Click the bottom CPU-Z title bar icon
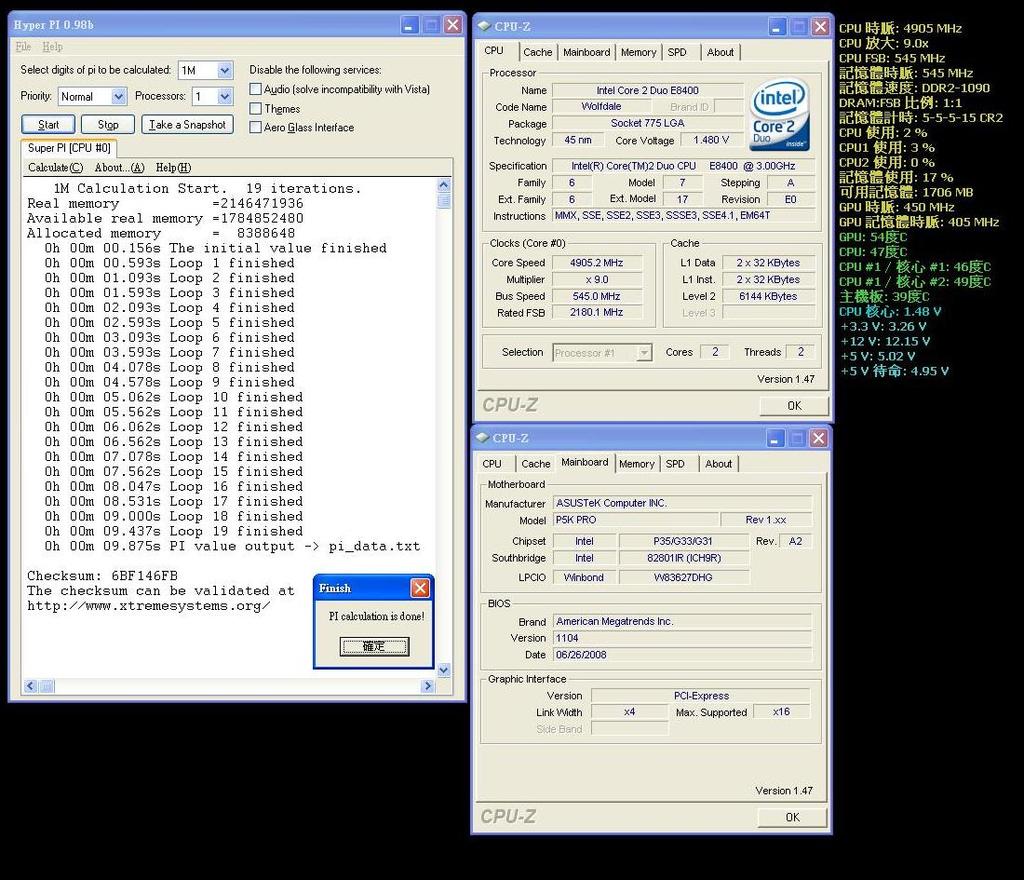Viewport: 1024px width, 880px height. pyautogui.click(x=483, y=437)
